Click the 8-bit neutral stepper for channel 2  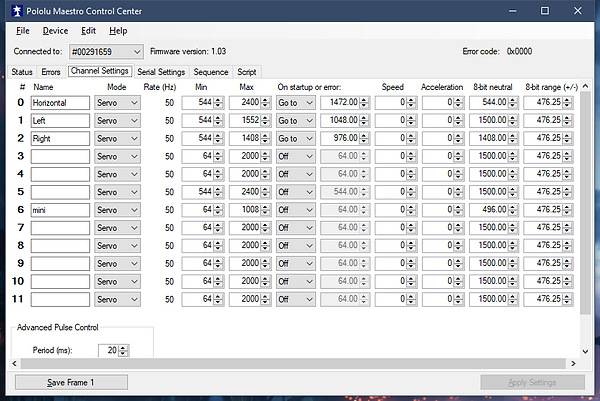click(x=513, y=139)
